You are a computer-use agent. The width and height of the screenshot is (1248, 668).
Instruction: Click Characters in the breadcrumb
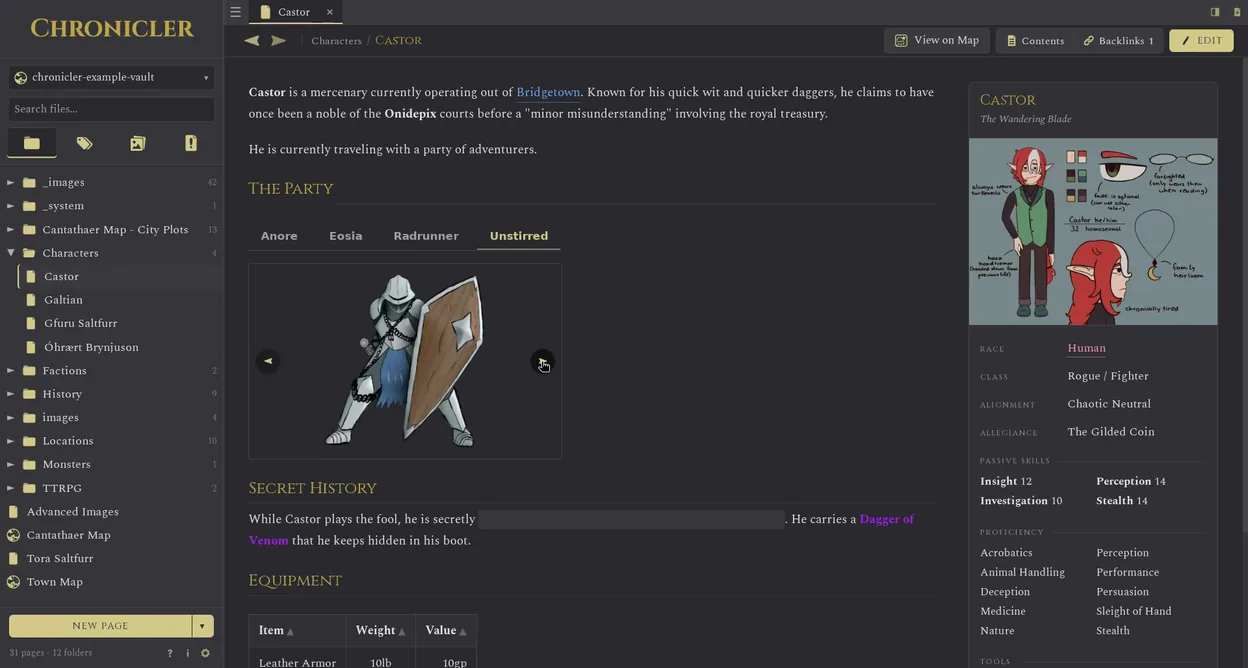click(x=336, y=41)
